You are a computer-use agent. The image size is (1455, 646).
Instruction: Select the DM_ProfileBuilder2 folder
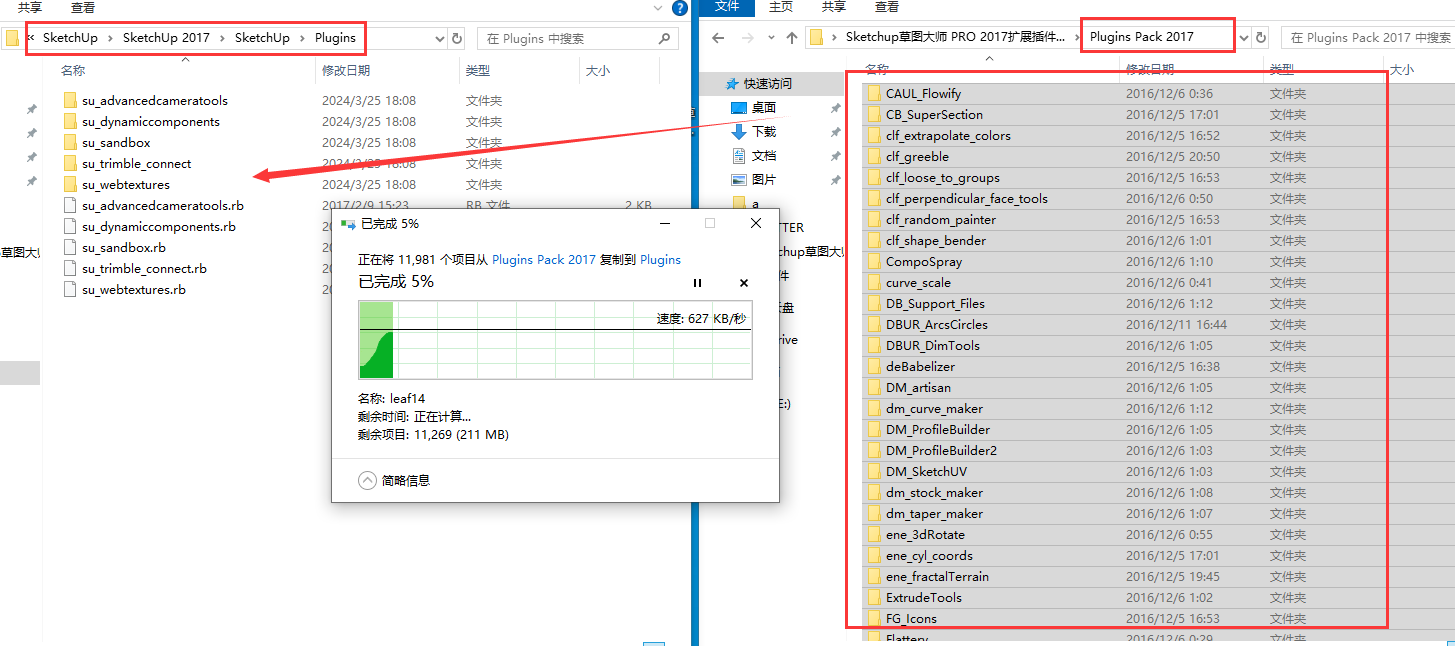pos(941,451)
